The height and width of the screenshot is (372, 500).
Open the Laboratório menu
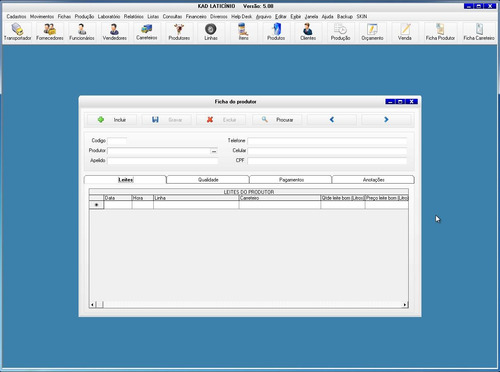click(109, 16)
